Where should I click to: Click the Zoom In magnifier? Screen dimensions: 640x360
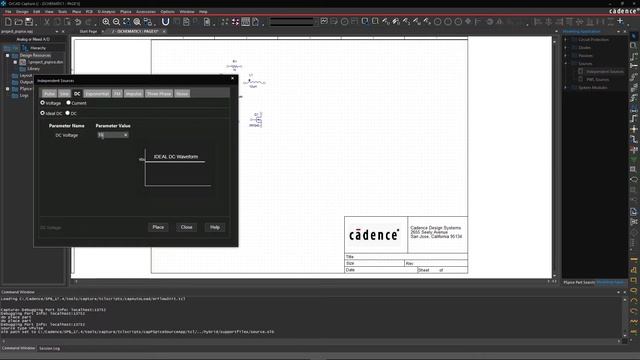pos(106,22)
